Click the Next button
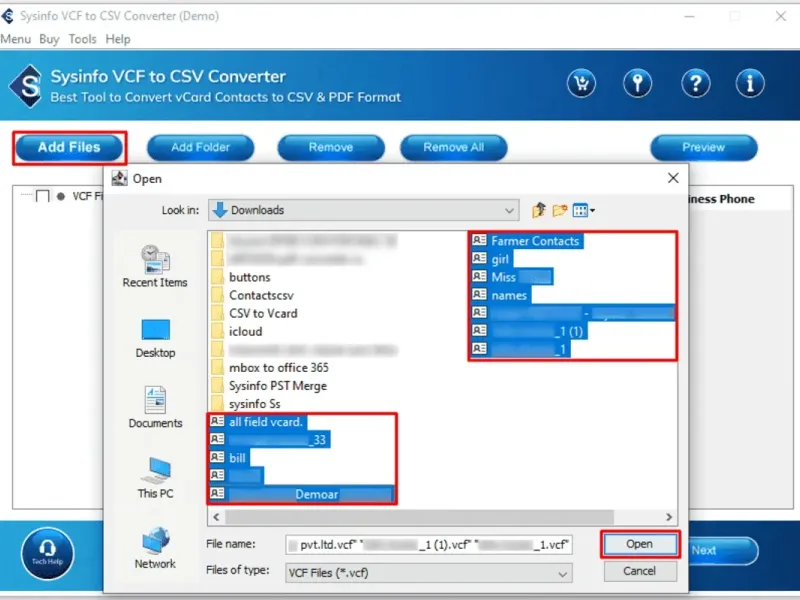The height and width of the screenshot is (600, 800). tap(723, 551)
